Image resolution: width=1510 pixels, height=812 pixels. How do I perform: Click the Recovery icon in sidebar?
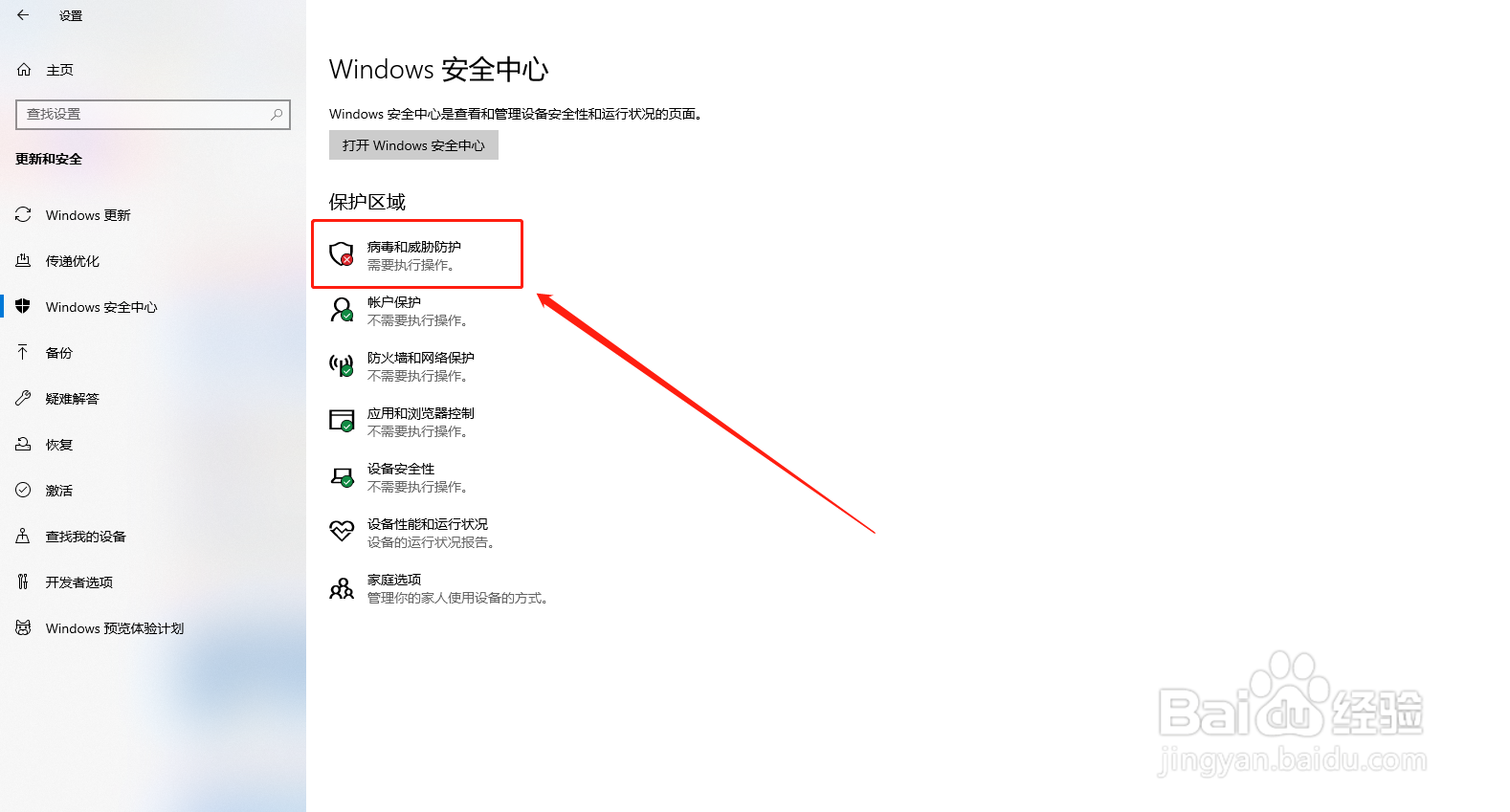pyautogui.click(x=23, y=444)
